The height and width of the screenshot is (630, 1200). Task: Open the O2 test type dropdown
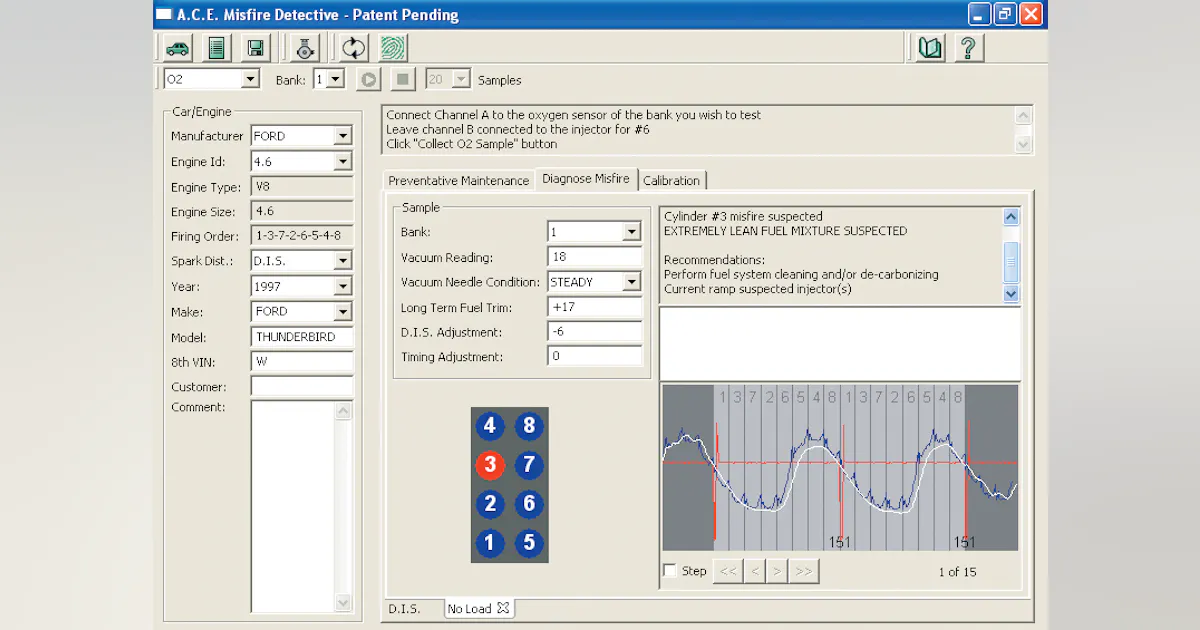250,79
